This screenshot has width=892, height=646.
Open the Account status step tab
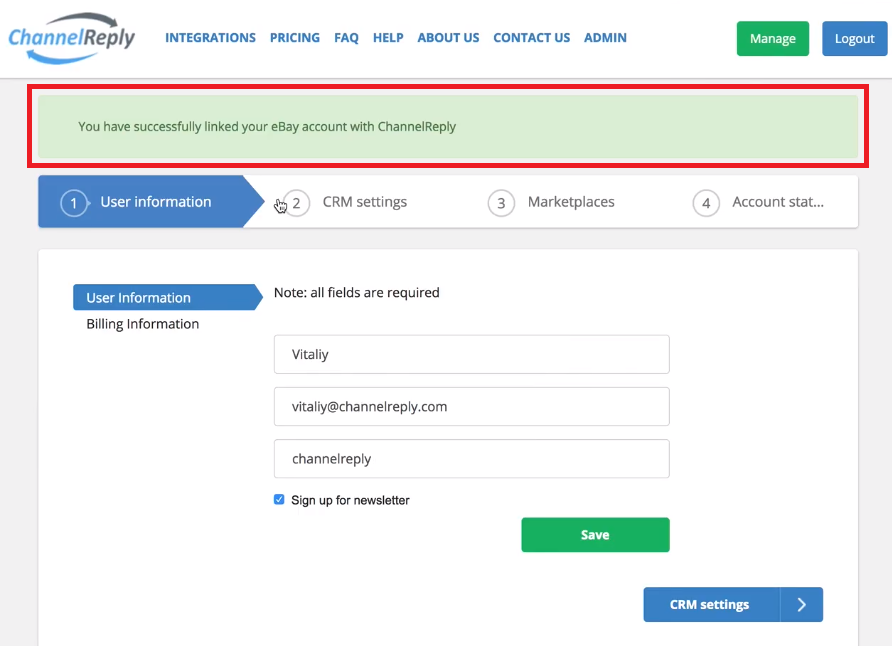[x=778, y=202]
